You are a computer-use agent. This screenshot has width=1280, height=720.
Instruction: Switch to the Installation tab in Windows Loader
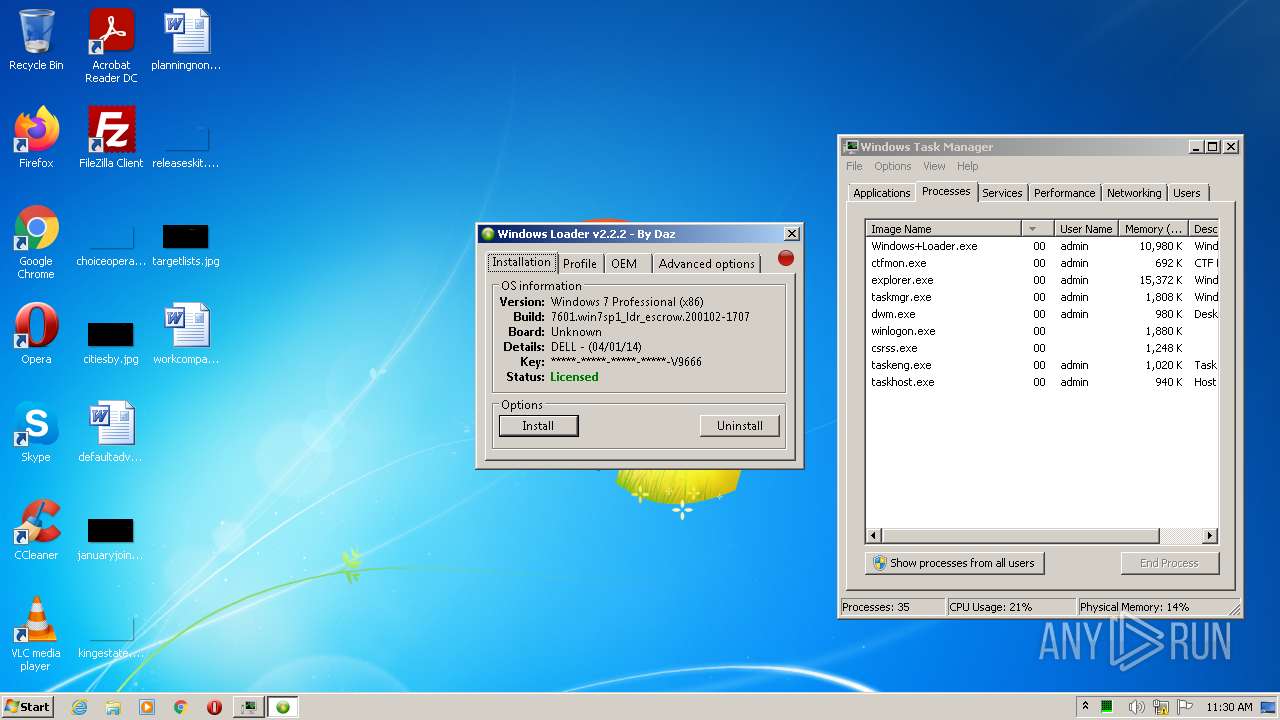click(521, 262)
